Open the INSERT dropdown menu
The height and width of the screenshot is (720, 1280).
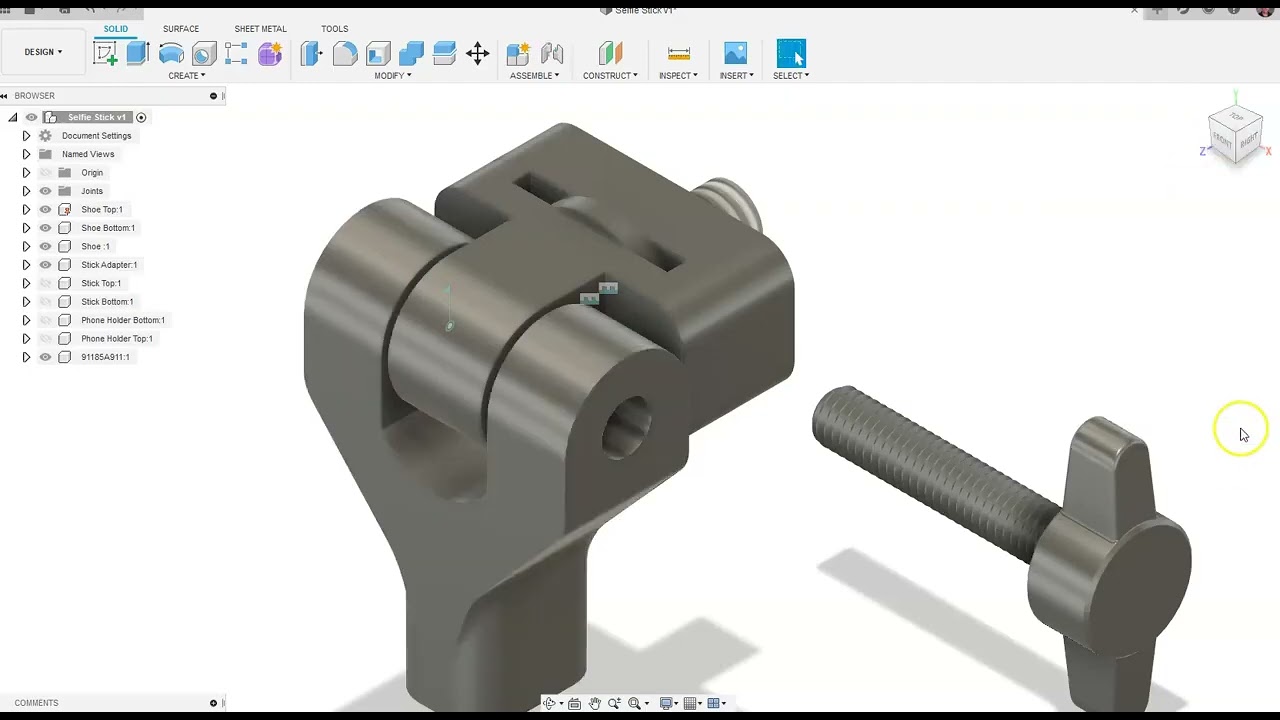(737, 76)
